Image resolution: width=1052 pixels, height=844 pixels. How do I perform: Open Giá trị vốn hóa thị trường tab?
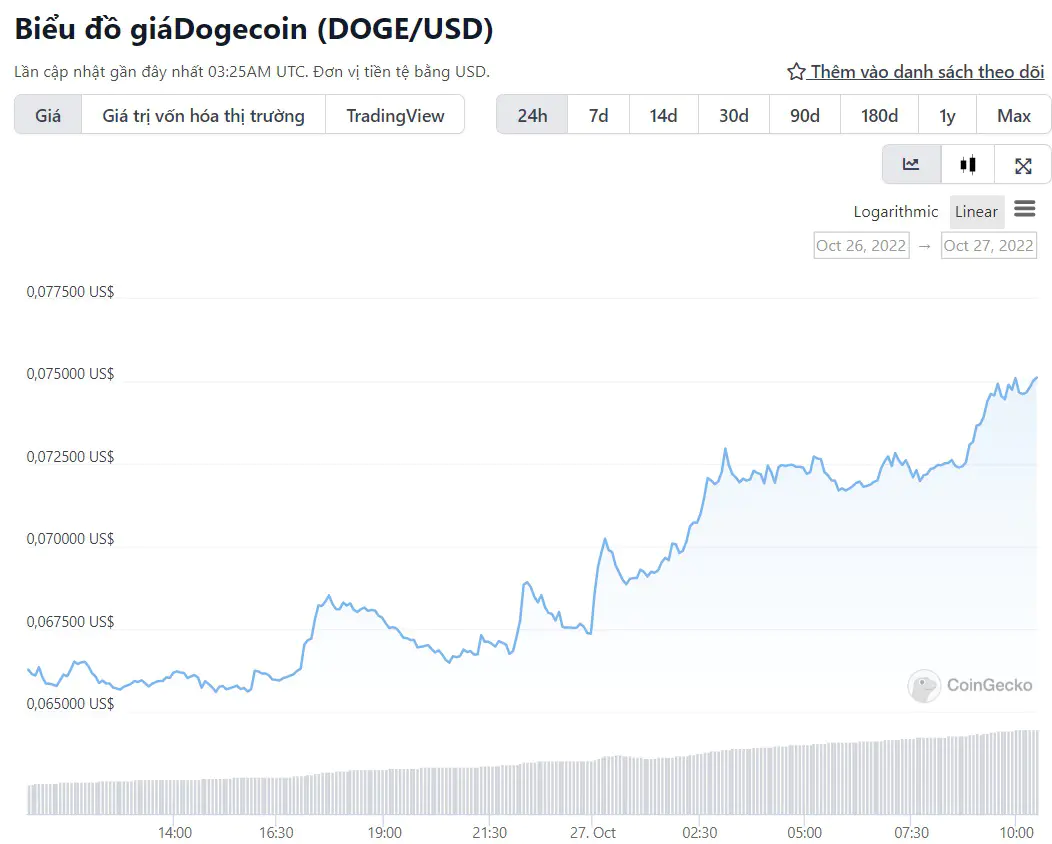(203, 115)
